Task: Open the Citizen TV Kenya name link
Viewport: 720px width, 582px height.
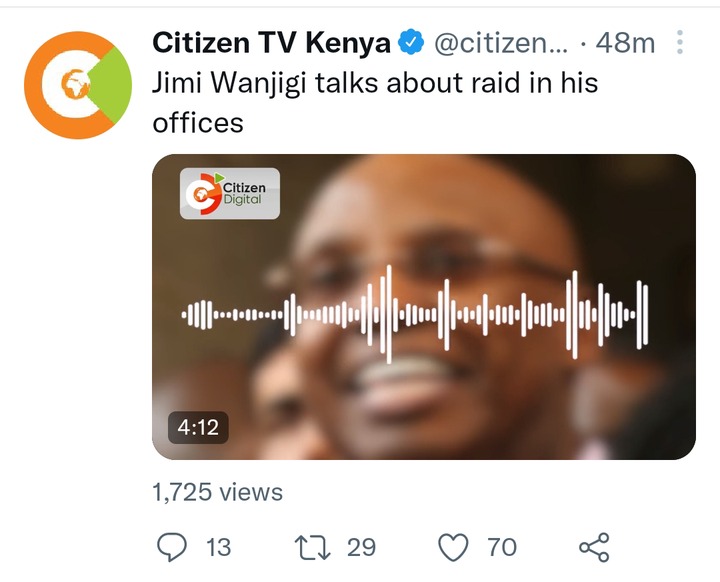Action: pos(271,43)
